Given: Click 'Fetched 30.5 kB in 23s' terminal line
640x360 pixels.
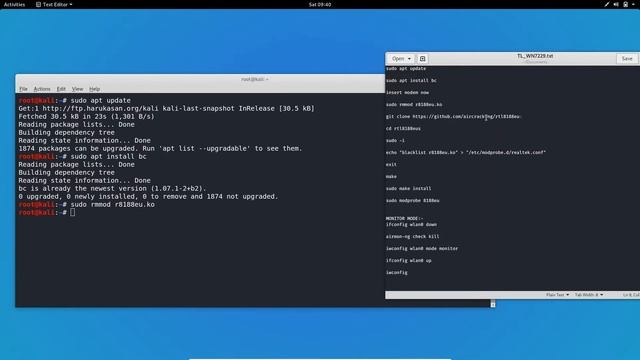Looking at the screenshot, I should click(x=87, y=116).
